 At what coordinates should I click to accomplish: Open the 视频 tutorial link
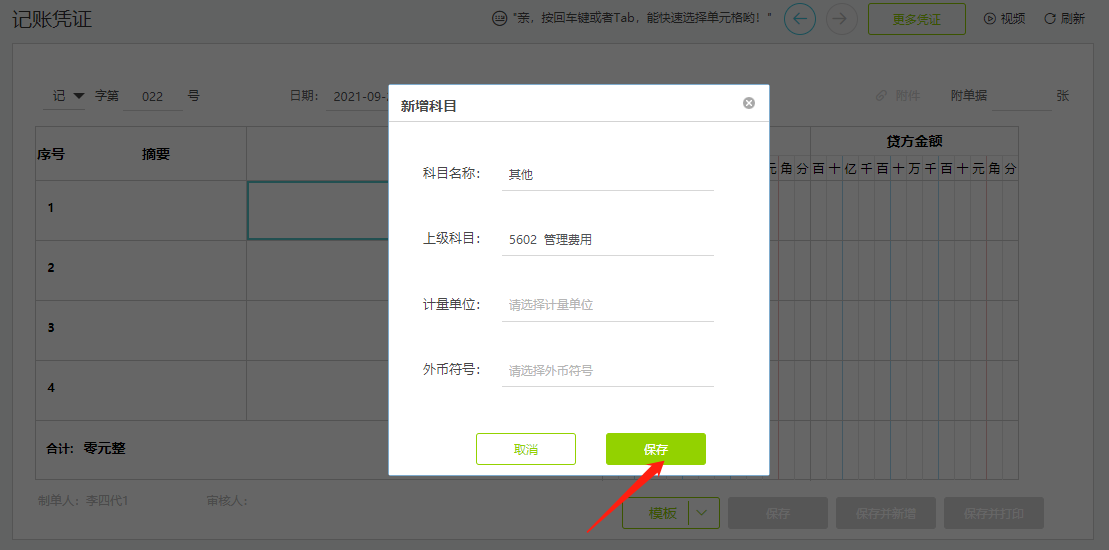pyautogui.click(x=1004, y=19)
